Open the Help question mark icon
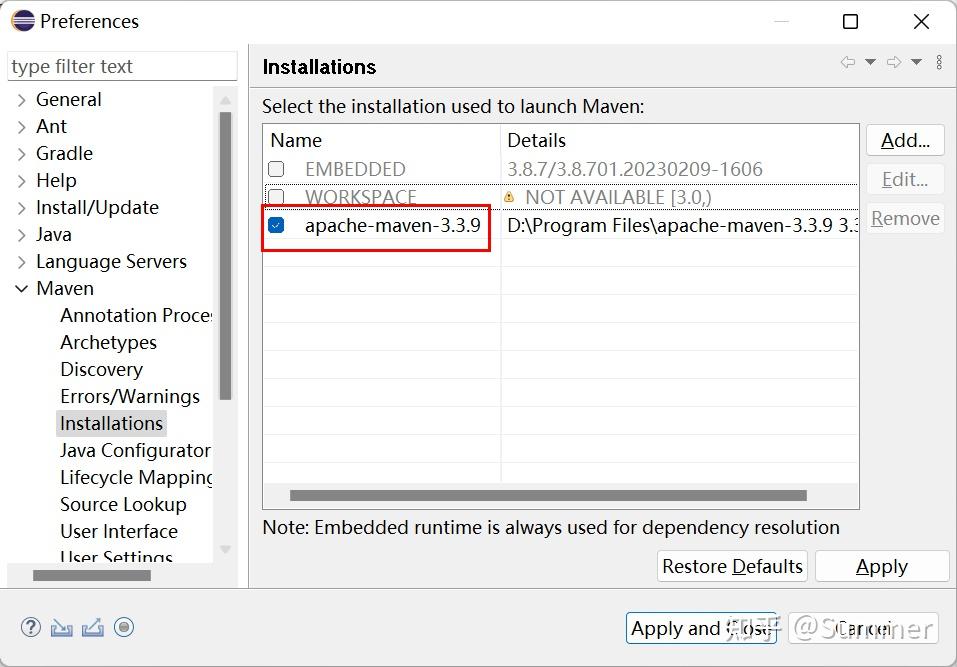The height and width of the screenshot is (667, 957). pos(31,627)
